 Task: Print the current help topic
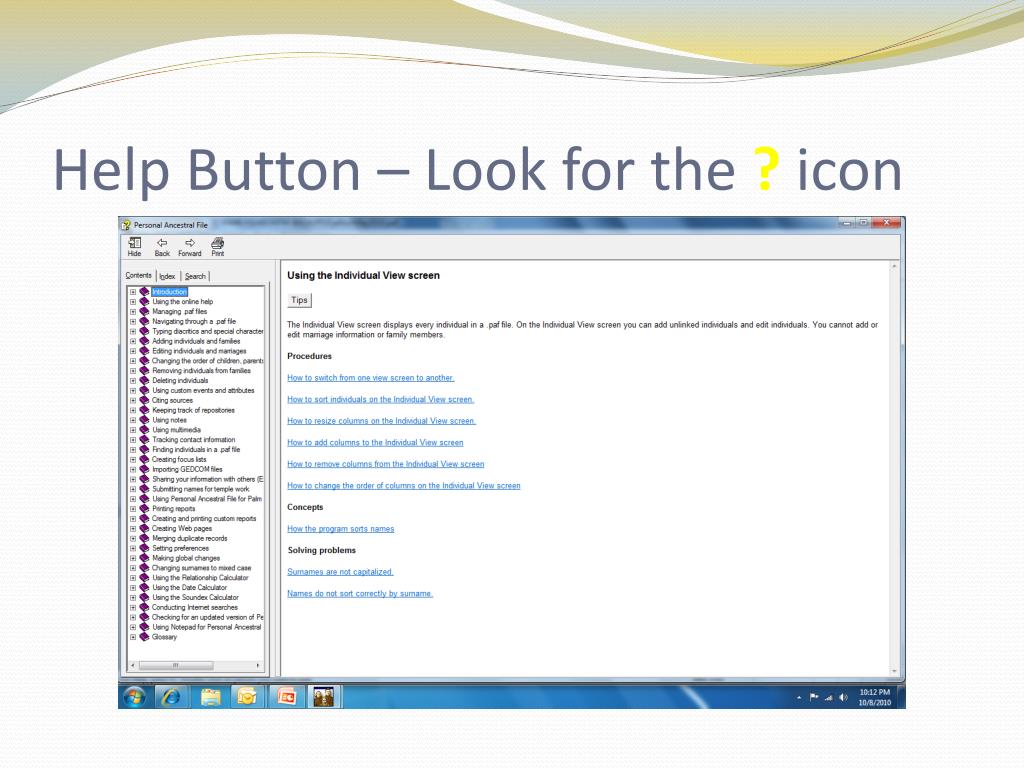point(217,247)
